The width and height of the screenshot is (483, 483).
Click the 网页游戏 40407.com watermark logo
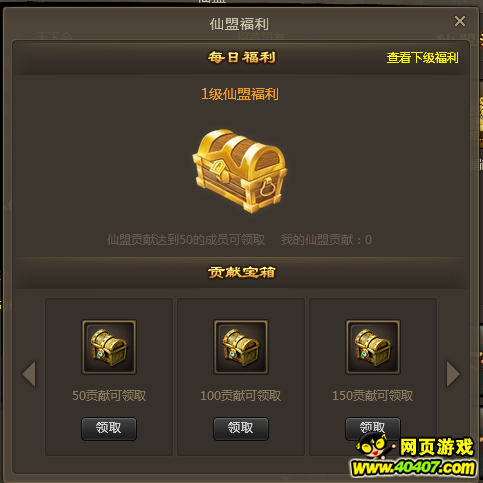(414, 455)
